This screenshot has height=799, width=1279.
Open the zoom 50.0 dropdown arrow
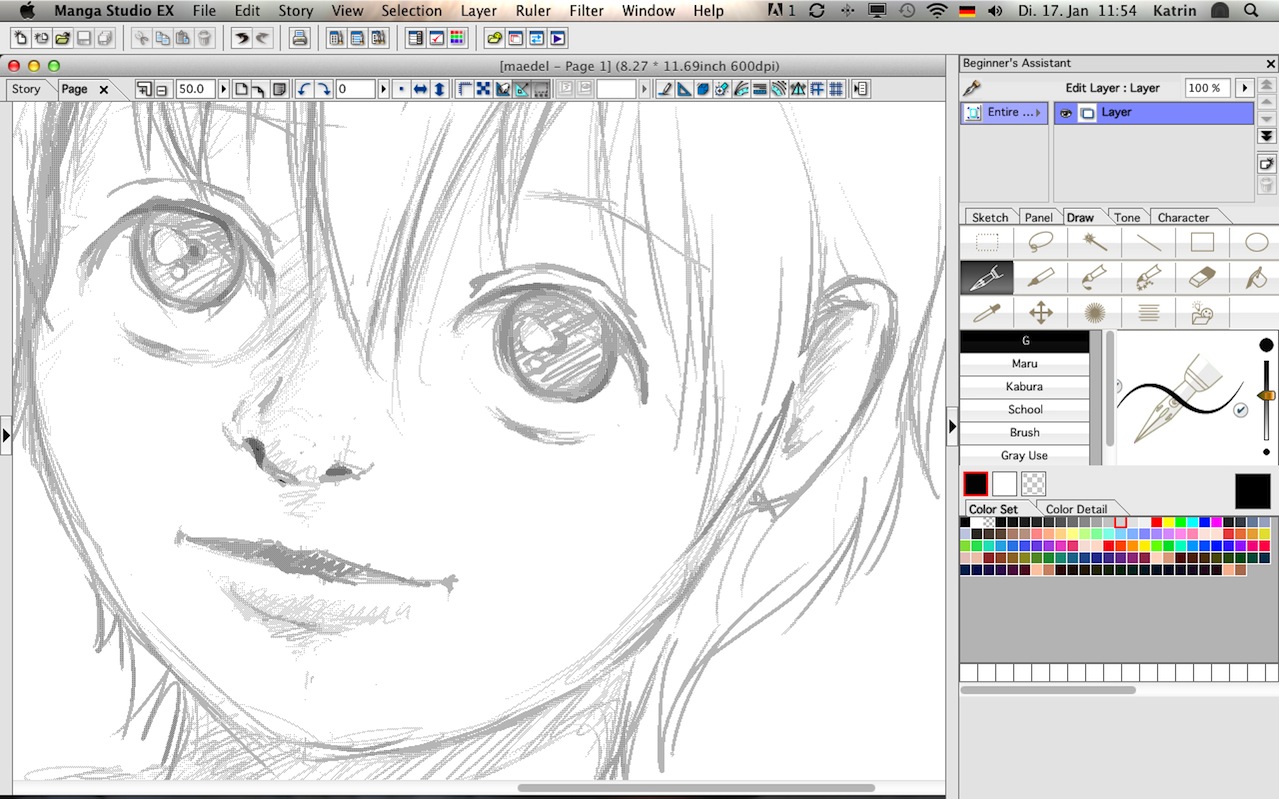pyautogui.click(x=223, y=89)
